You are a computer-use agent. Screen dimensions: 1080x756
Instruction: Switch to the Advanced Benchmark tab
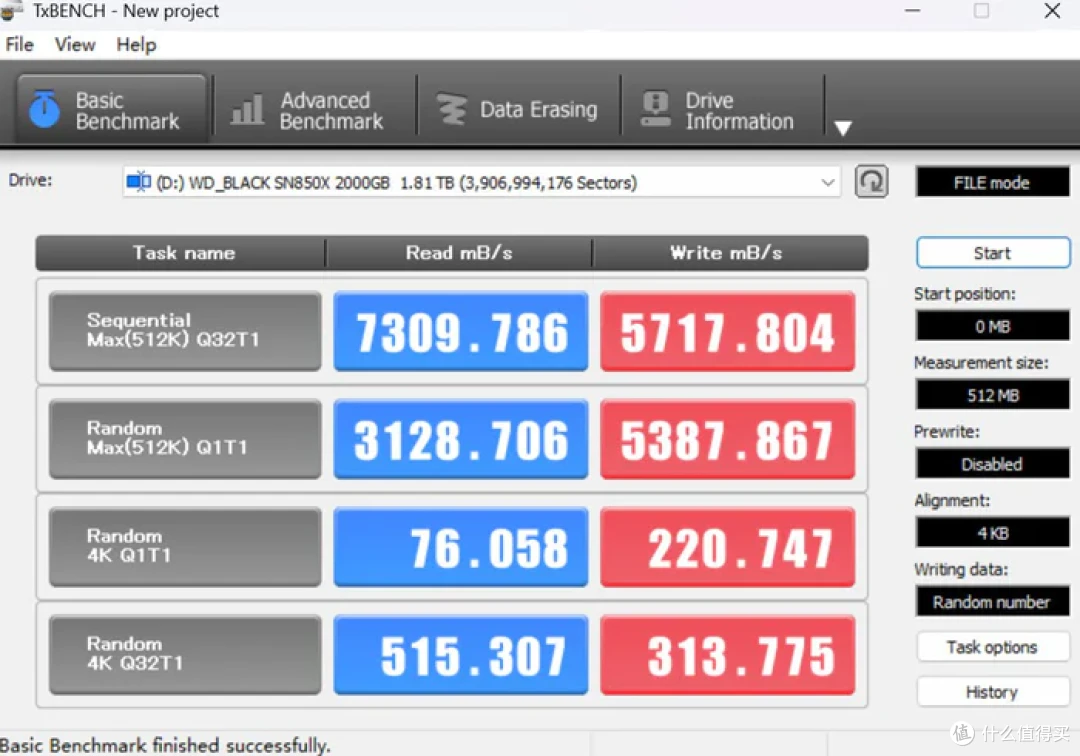coord(315,109)
